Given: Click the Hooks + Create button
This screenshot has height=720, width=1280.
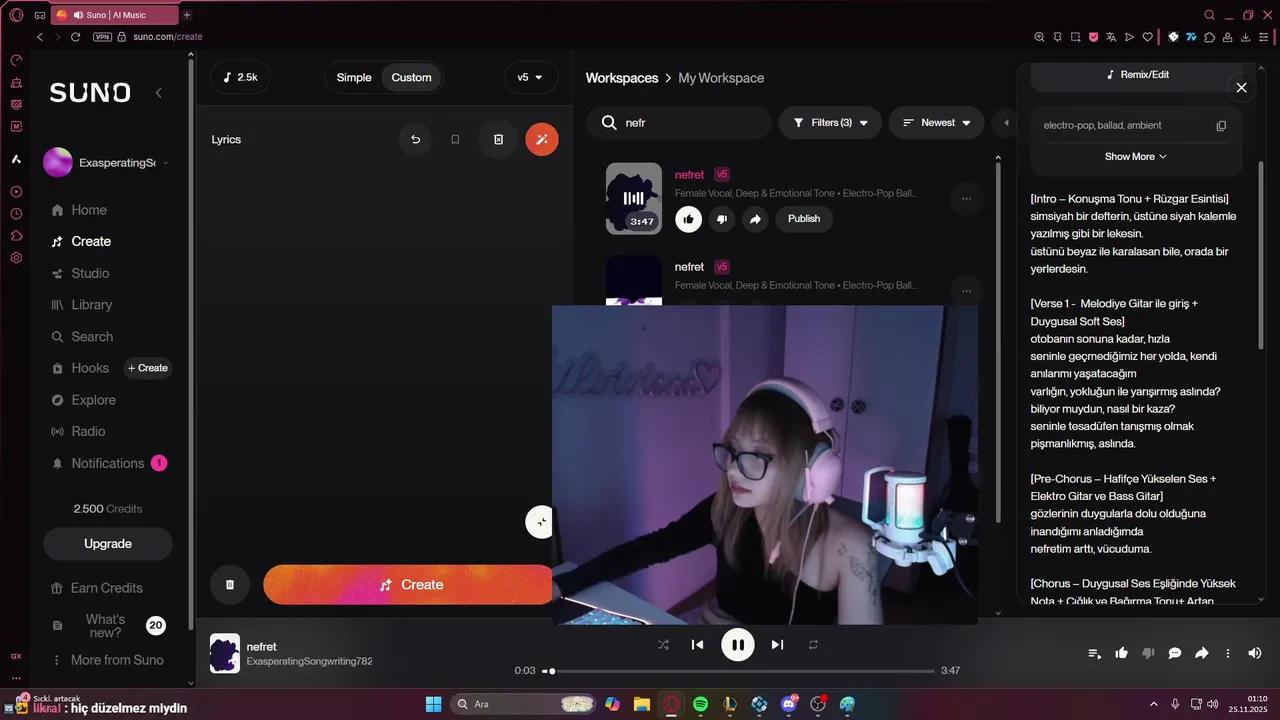Looking at the screenshot, I should pos(148,368).
